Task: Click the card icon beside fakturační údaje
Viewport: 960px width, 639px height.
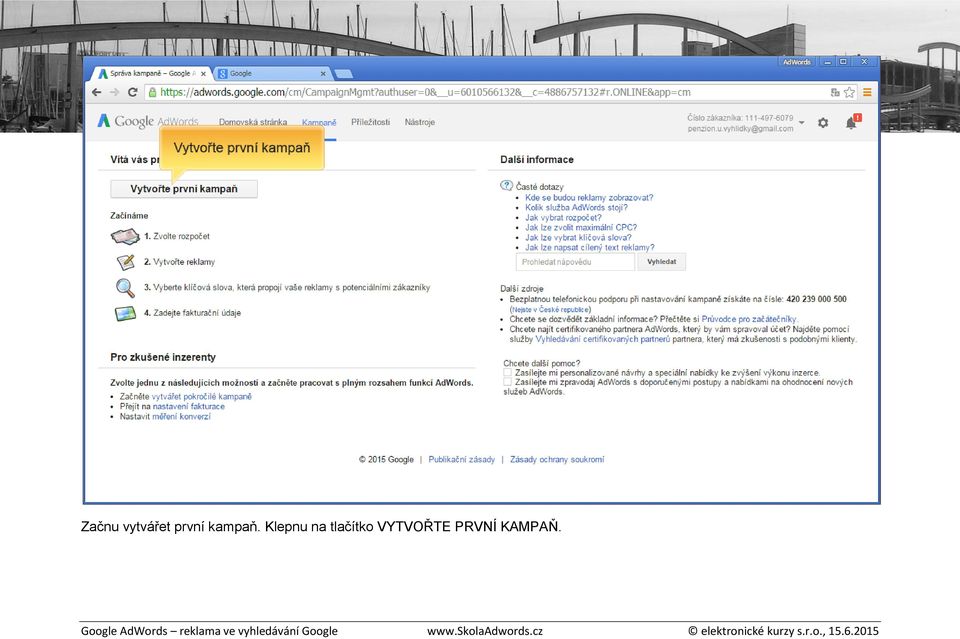Action: point(126,313)
